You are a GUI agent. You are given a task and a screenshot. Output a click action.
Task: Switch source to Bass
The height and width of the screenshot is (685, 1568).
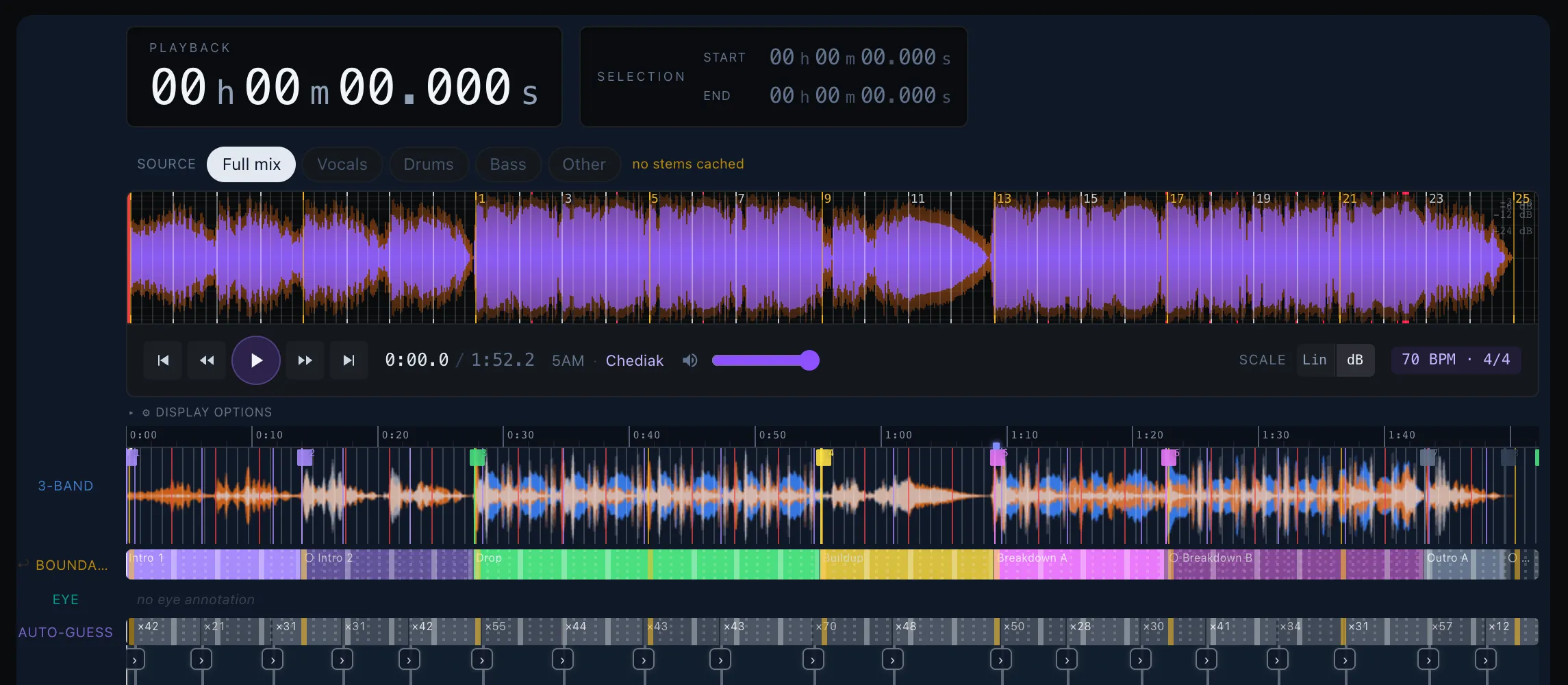tap(508, 164)
